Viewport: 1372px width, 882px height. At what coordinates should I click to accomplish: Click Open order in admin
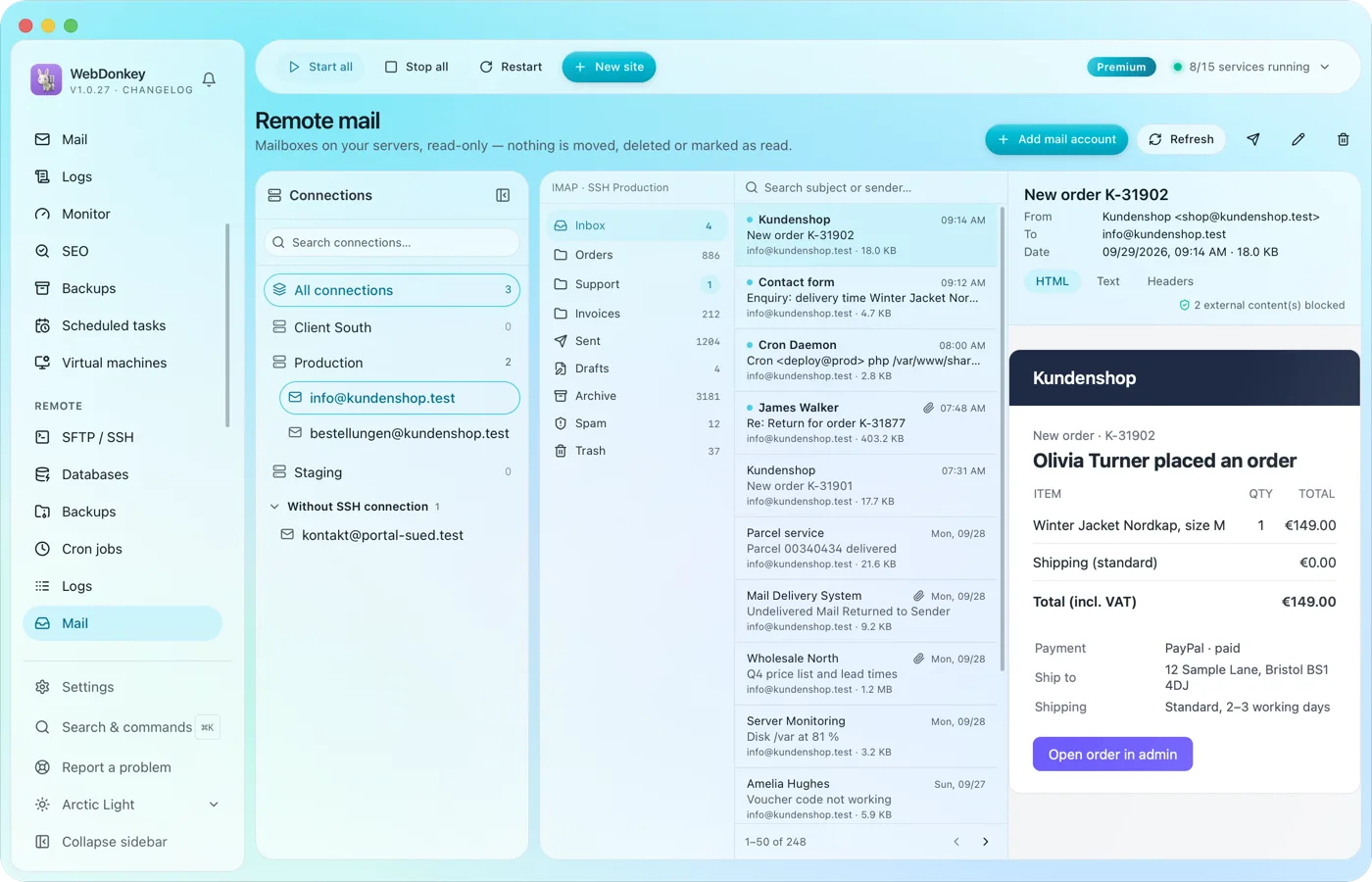(1112, 755)
